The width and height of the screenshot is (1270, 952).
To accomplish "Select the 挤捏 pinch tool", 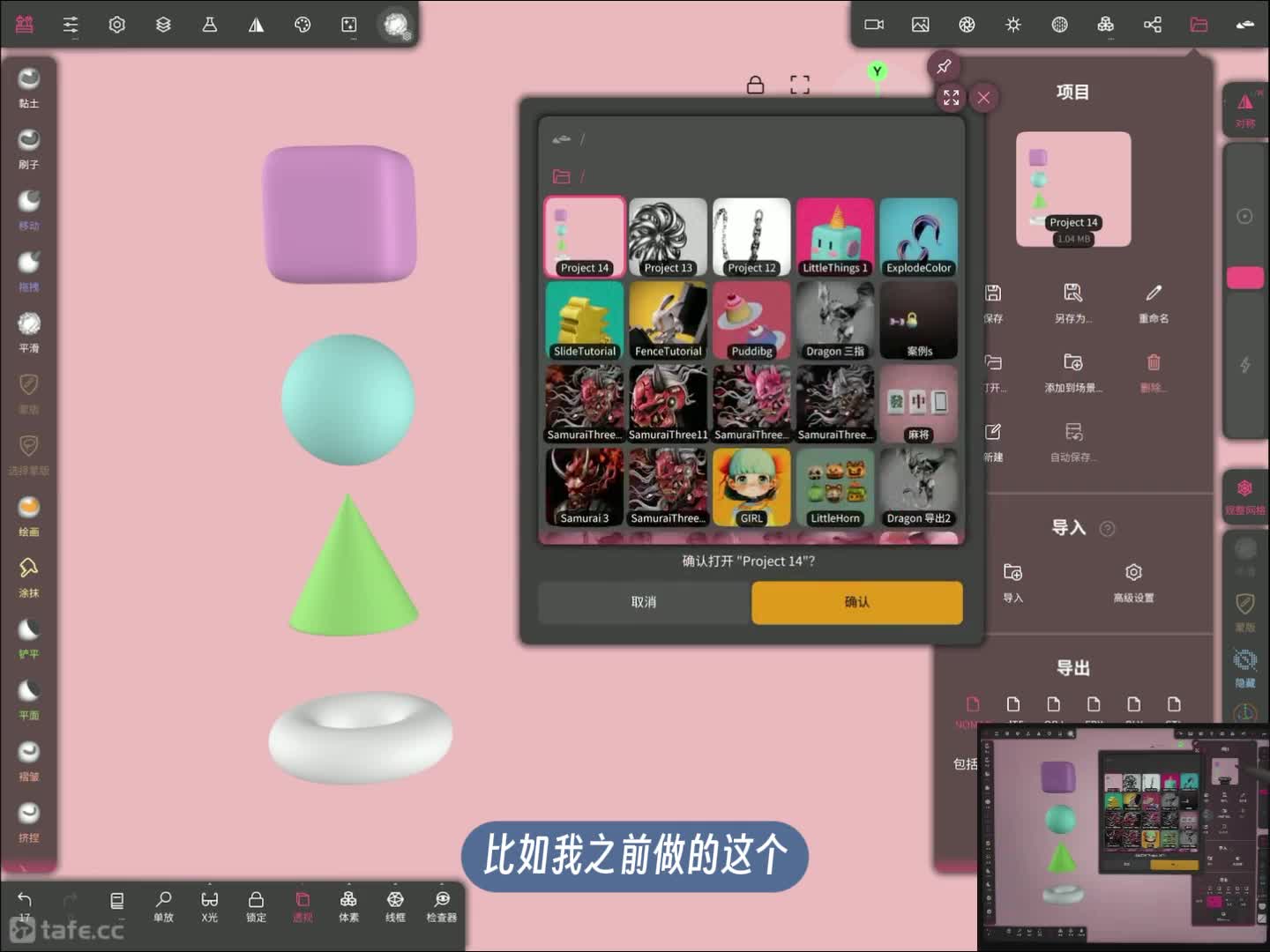I will (x=29, y=821).
